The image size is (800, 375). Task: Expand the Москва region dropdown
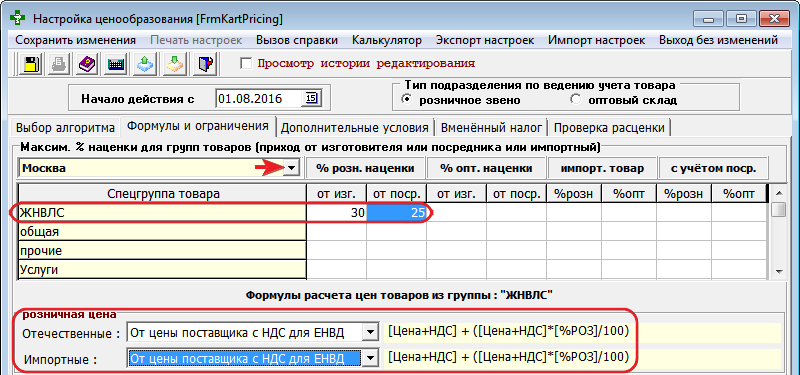291,168
